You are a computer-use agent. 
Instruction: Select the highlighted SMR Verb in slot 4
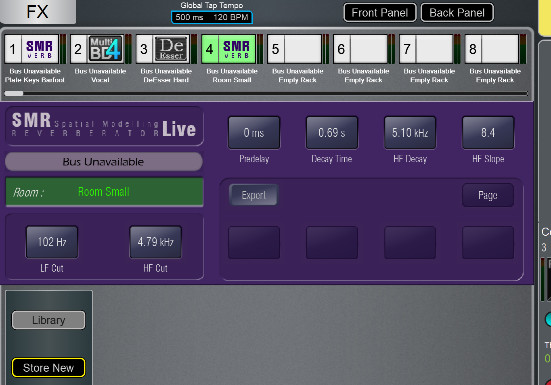229,49
